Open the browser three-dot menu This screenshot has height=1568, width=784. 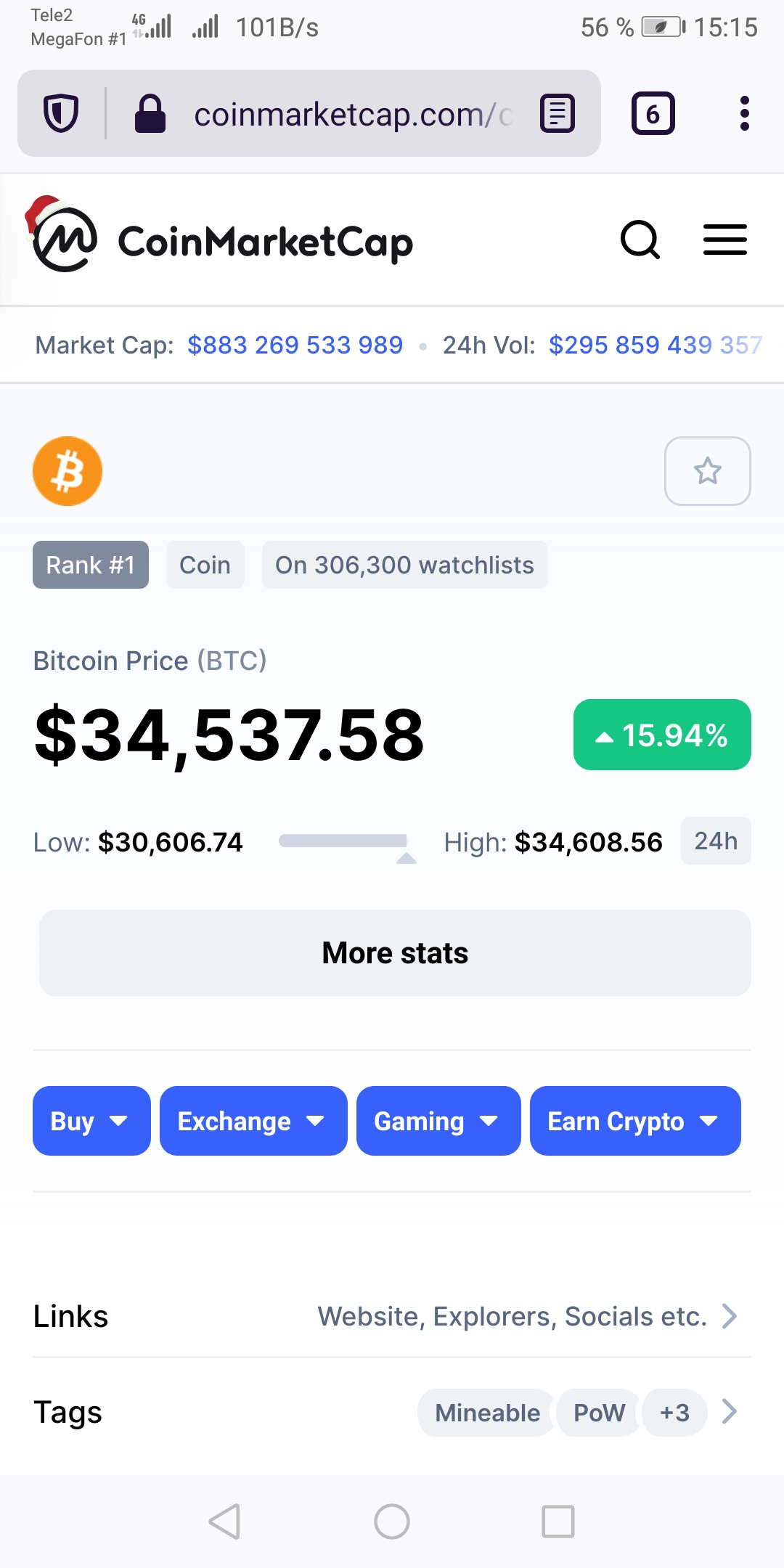(x=744, y=113)
